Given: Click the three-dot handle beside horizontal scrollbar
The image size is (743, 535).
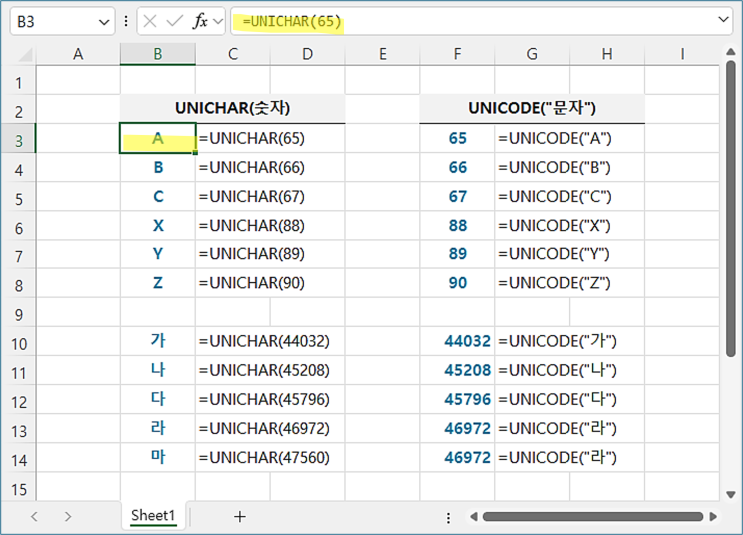Looking at the screenshot, I should (x=448, y=517).
